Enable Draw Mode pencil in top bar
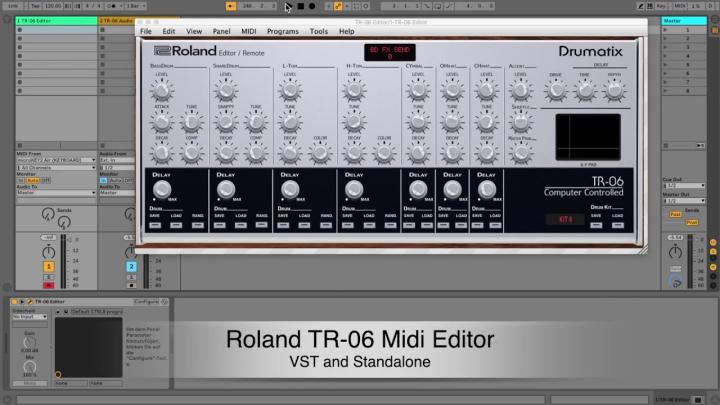 pyautogui.click(x=641, y=6)
